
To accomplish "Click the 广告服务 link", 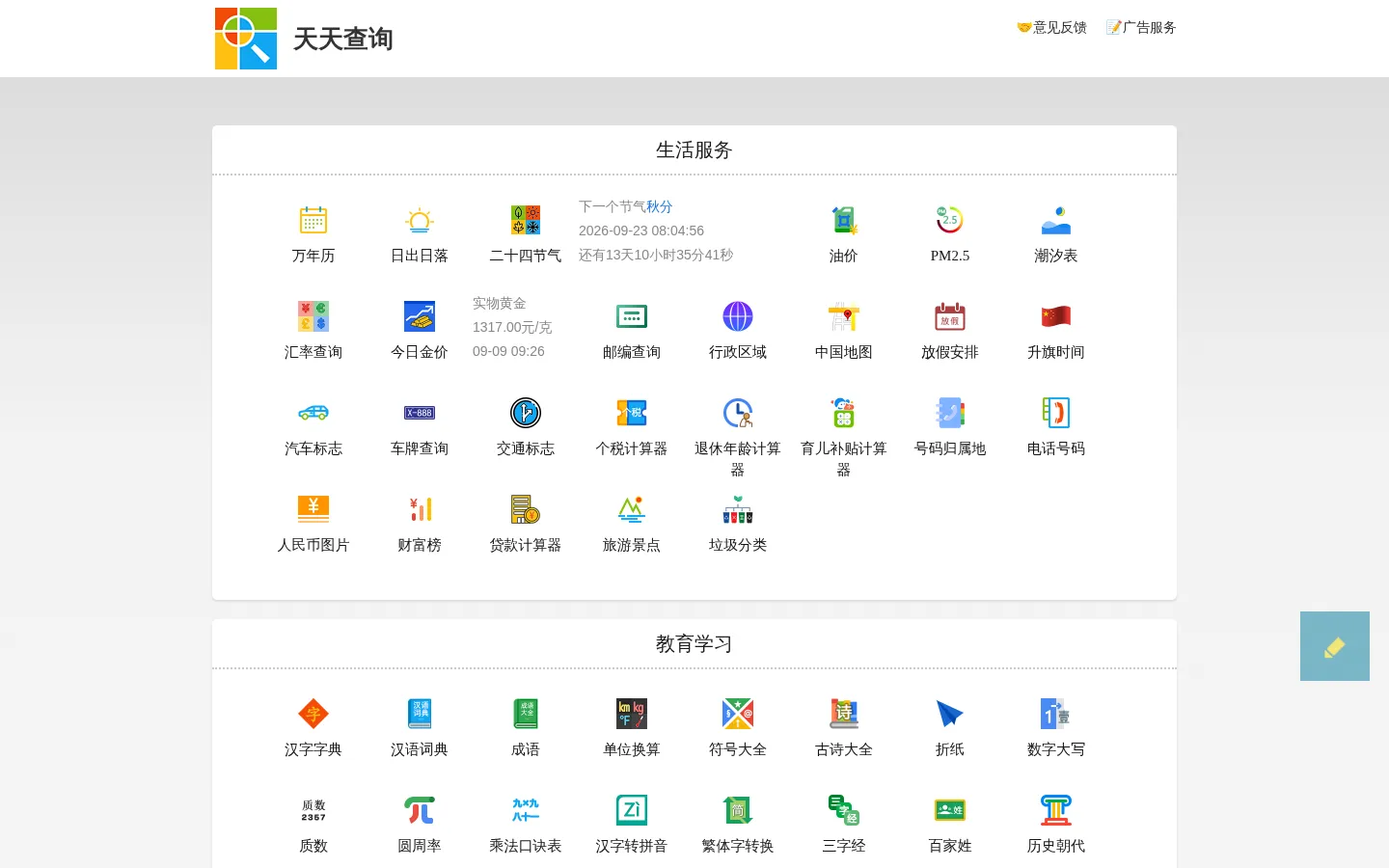I will (1141, 27).
